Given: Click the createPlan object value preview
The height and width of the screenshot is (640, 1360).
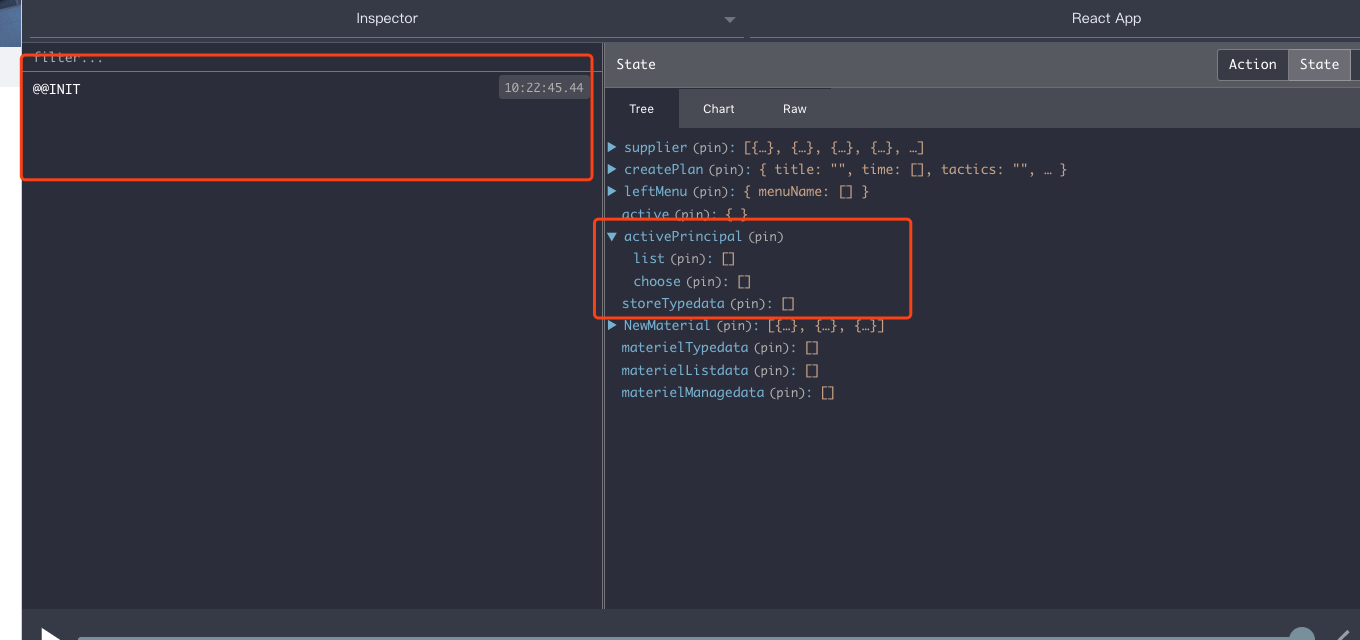Looking at the screenshot, I should [913, 170].
